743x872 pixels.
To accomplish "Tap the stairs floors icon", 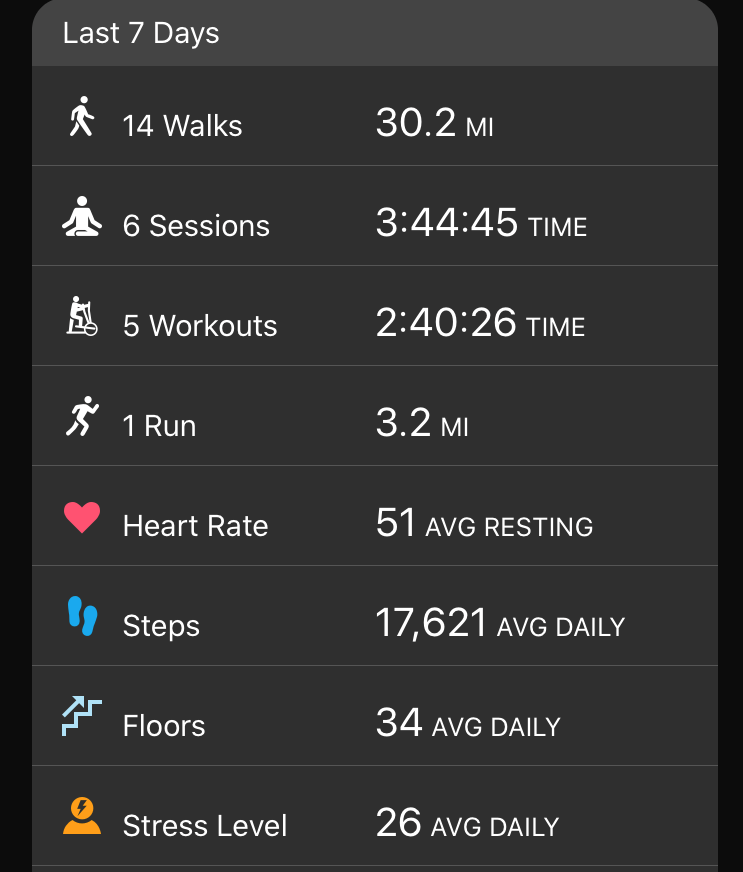I will tap(82, 716).
